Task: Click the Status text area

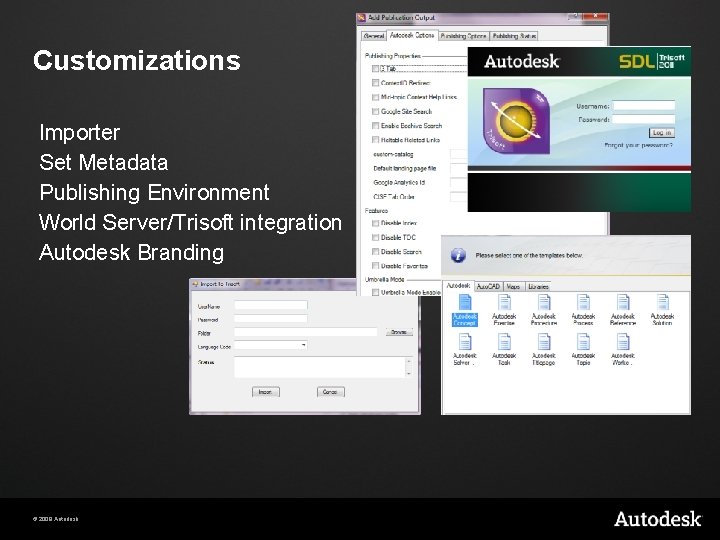Action: (320, 367)
